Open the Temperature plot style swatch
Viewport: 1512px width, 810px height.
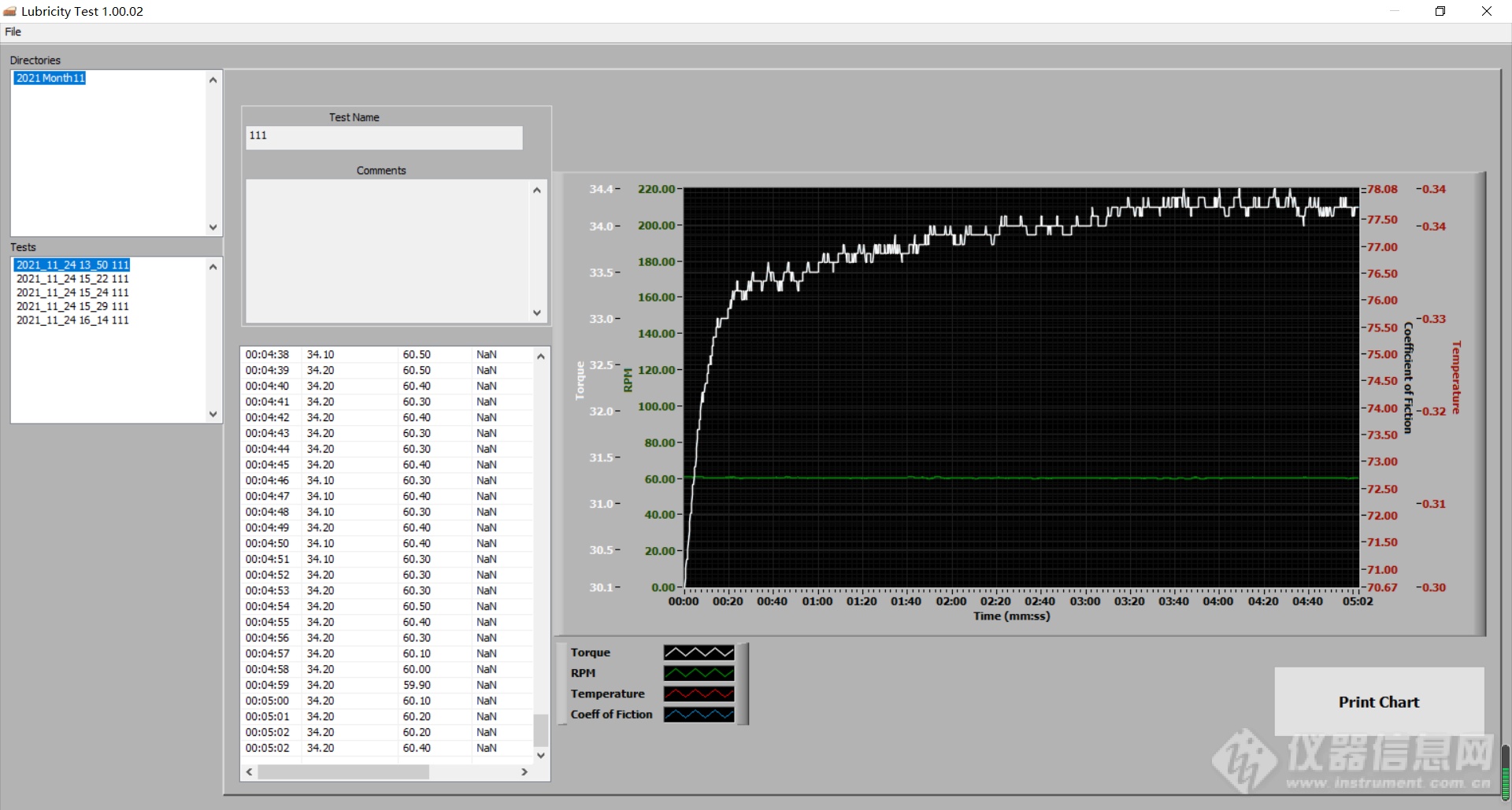click(x=699, y=693)
